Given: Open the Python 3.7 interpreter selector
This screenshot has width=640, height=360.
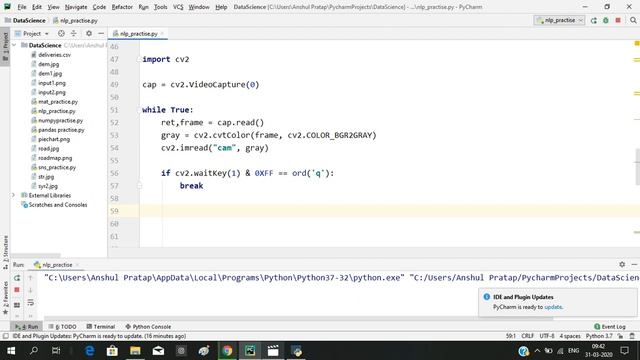Looking at the screenshot, I should pyautogui.click(x=599, y=336).
